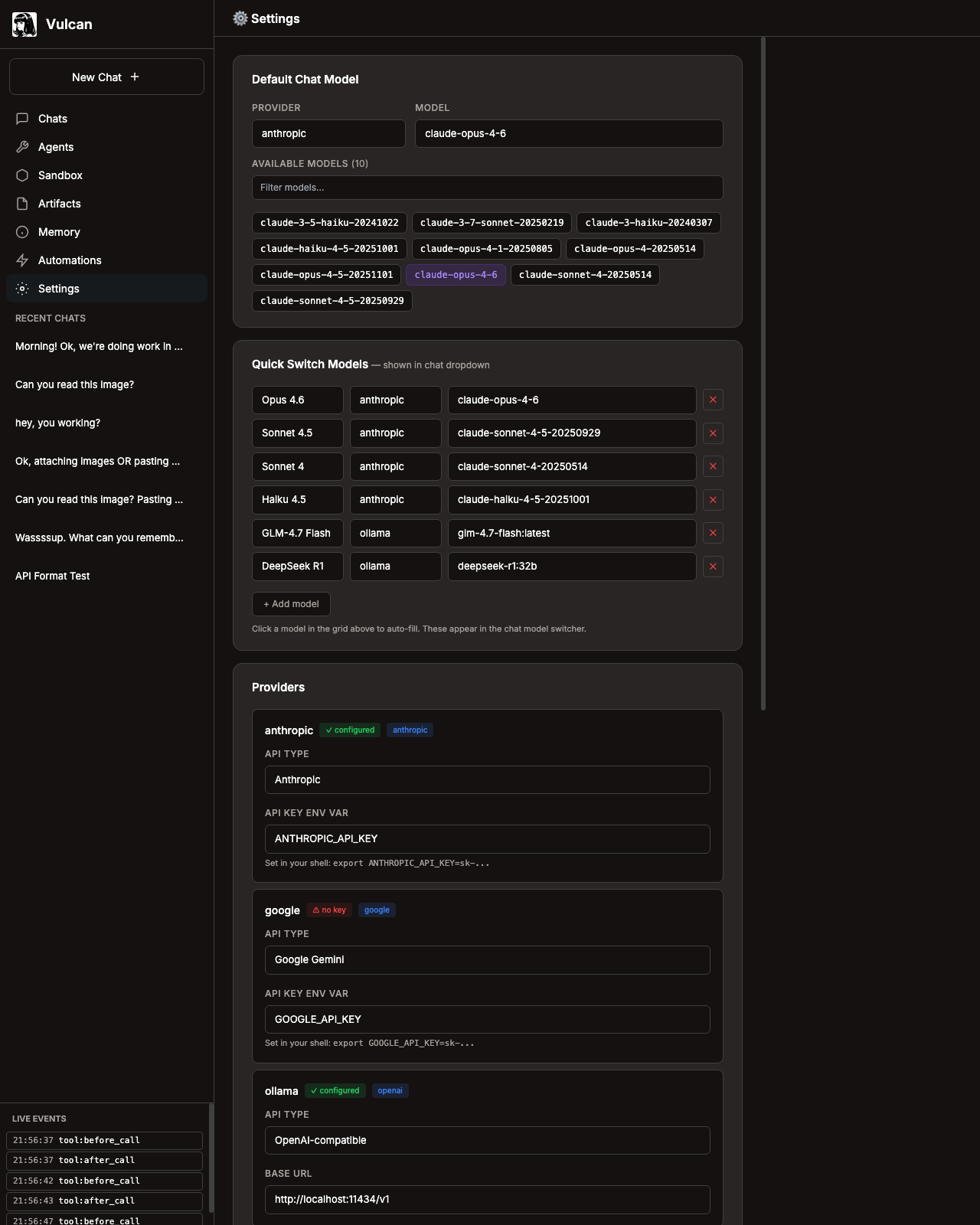
Task: Delete the Opus 4.6 quick switch row
Action: [x=713, y=400]
